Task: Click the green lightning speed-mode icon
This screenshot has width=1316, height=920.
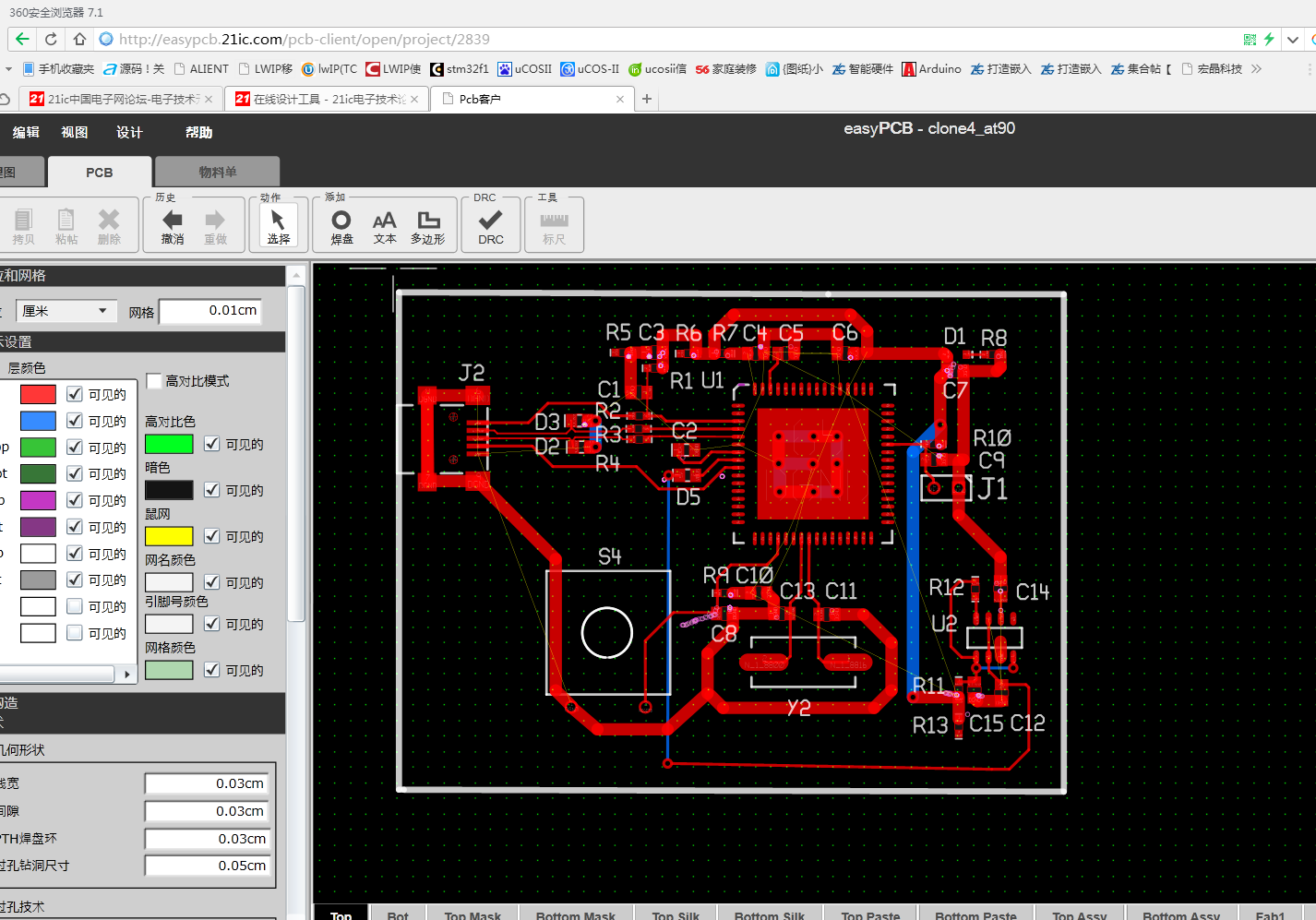Action: 1270,39
